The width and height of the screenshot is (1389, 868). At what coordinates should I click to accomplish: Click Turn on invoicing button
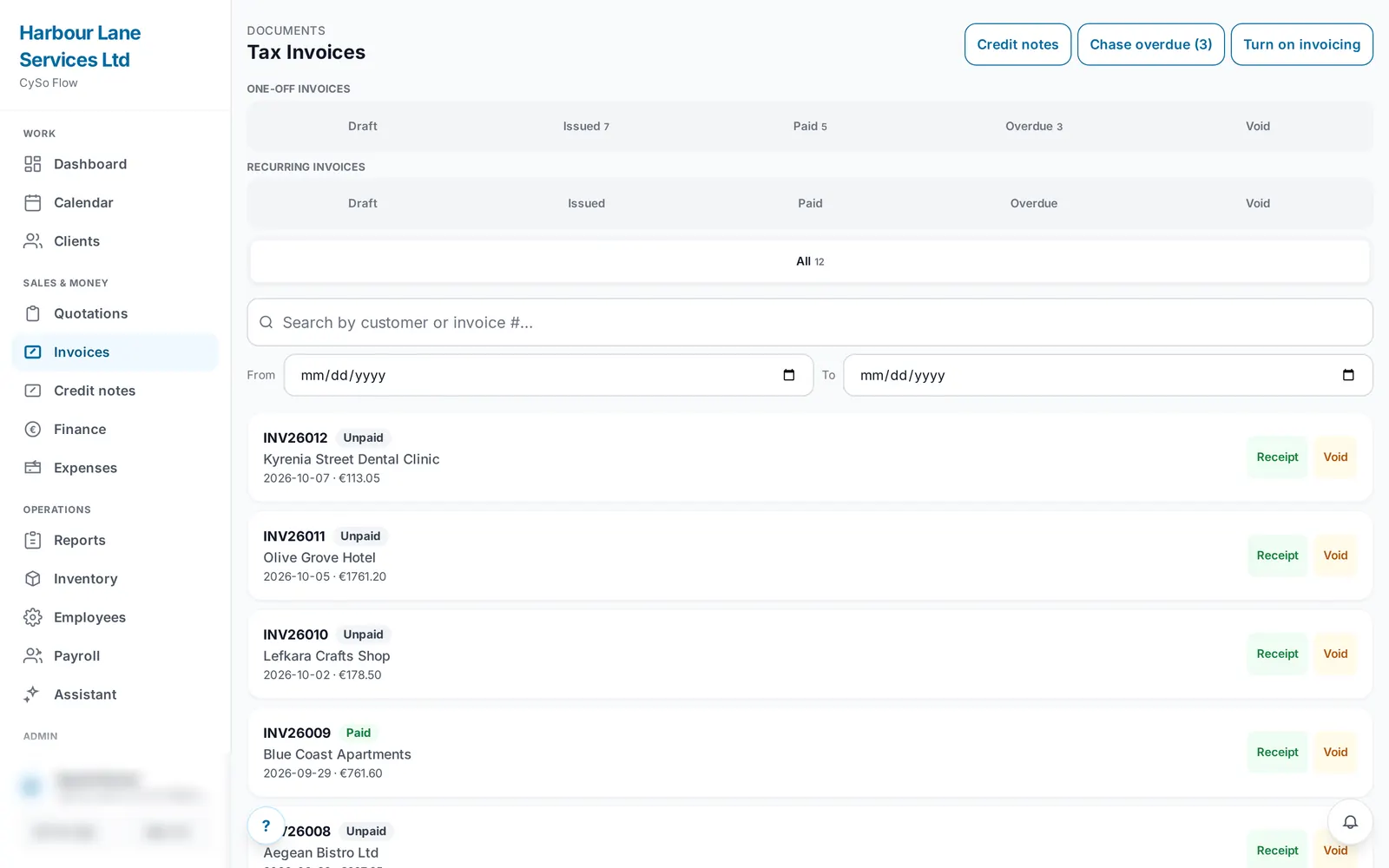1302,44
